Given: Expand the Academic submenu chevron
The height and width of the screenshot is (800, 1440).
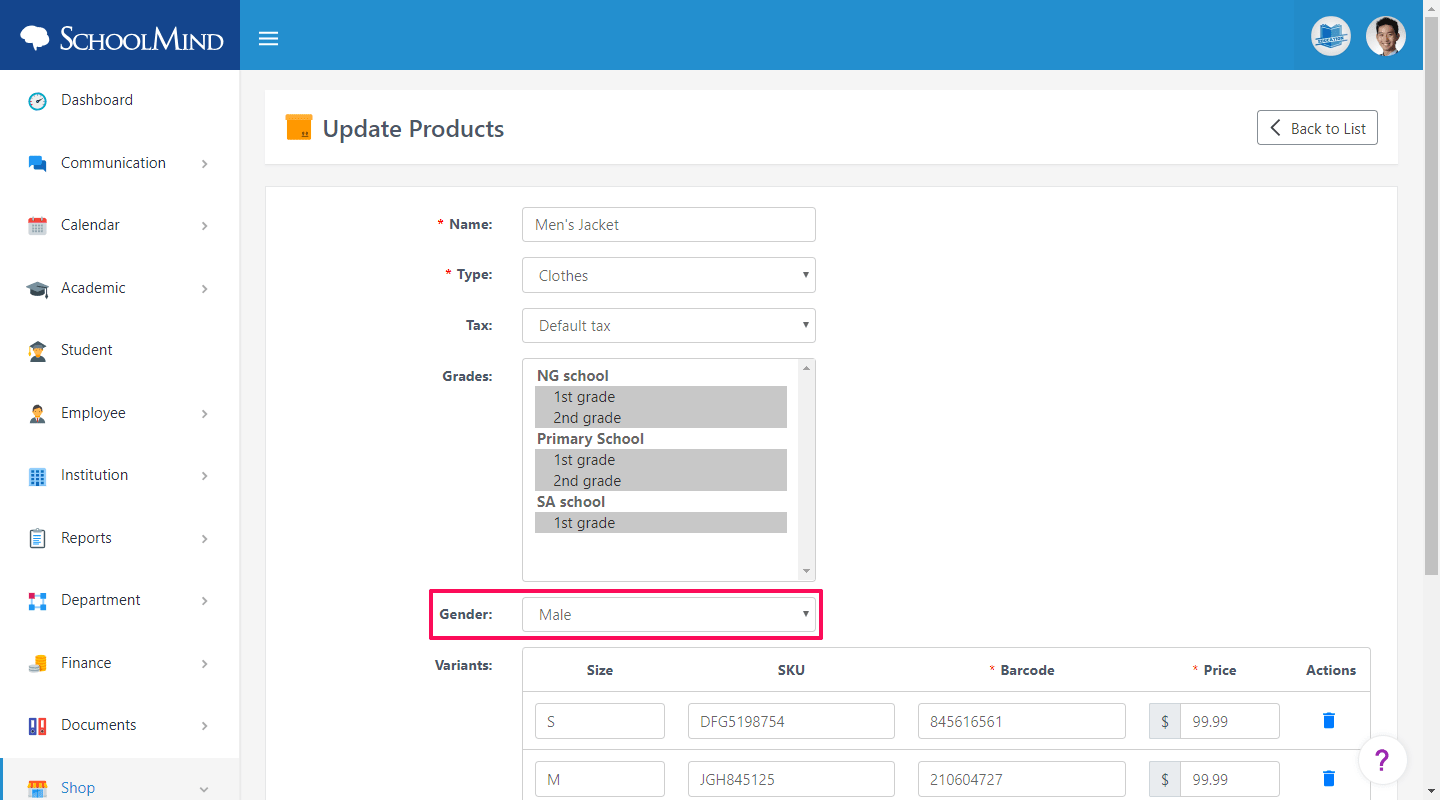Looking at the screenshot, I should pos(204,289).
